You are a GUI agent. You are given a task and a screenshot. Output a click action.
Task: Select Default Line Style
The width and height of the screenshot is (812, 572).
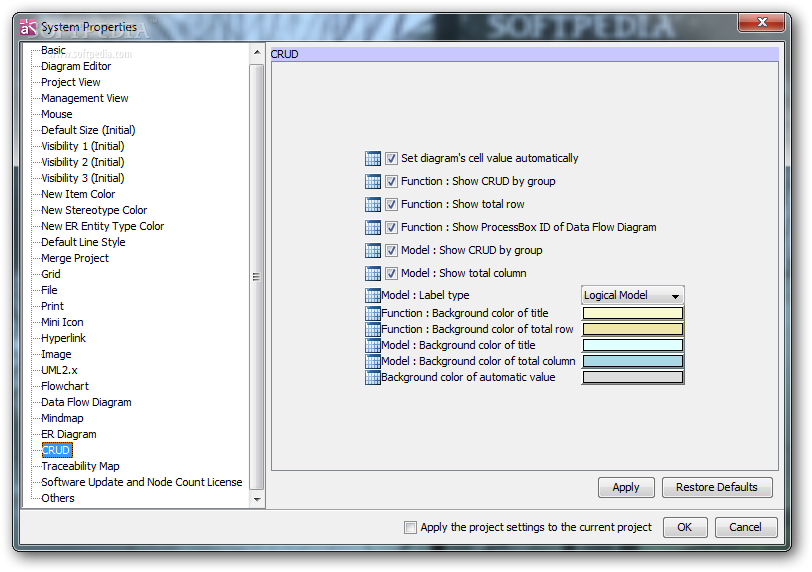click(x=83, y=242)
